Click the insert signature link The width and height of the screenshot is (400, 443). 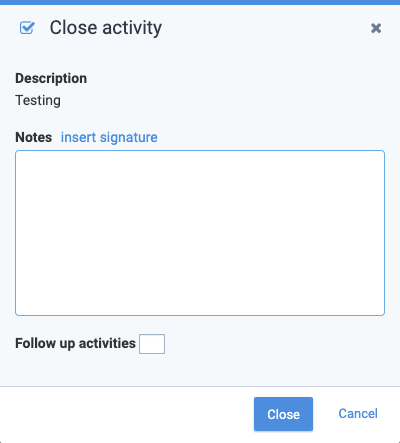coord(109,137)
